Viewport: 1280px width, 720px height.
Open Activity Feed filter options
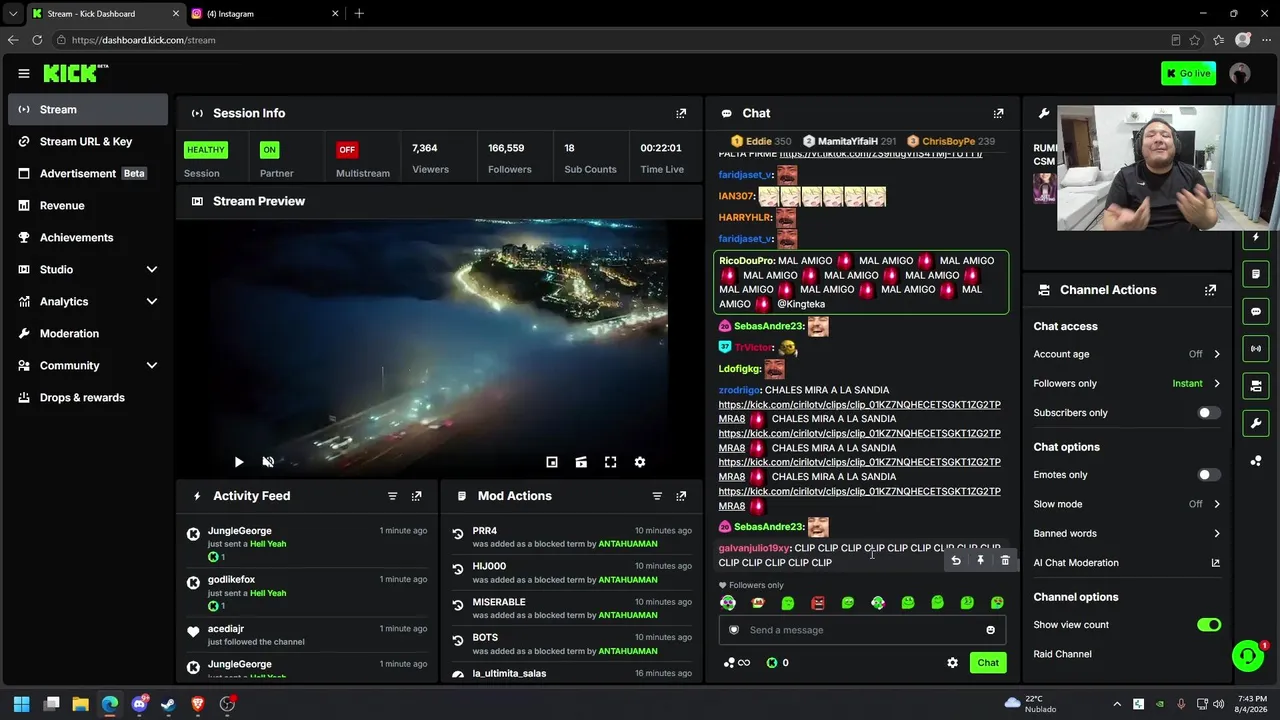[392, 496]
